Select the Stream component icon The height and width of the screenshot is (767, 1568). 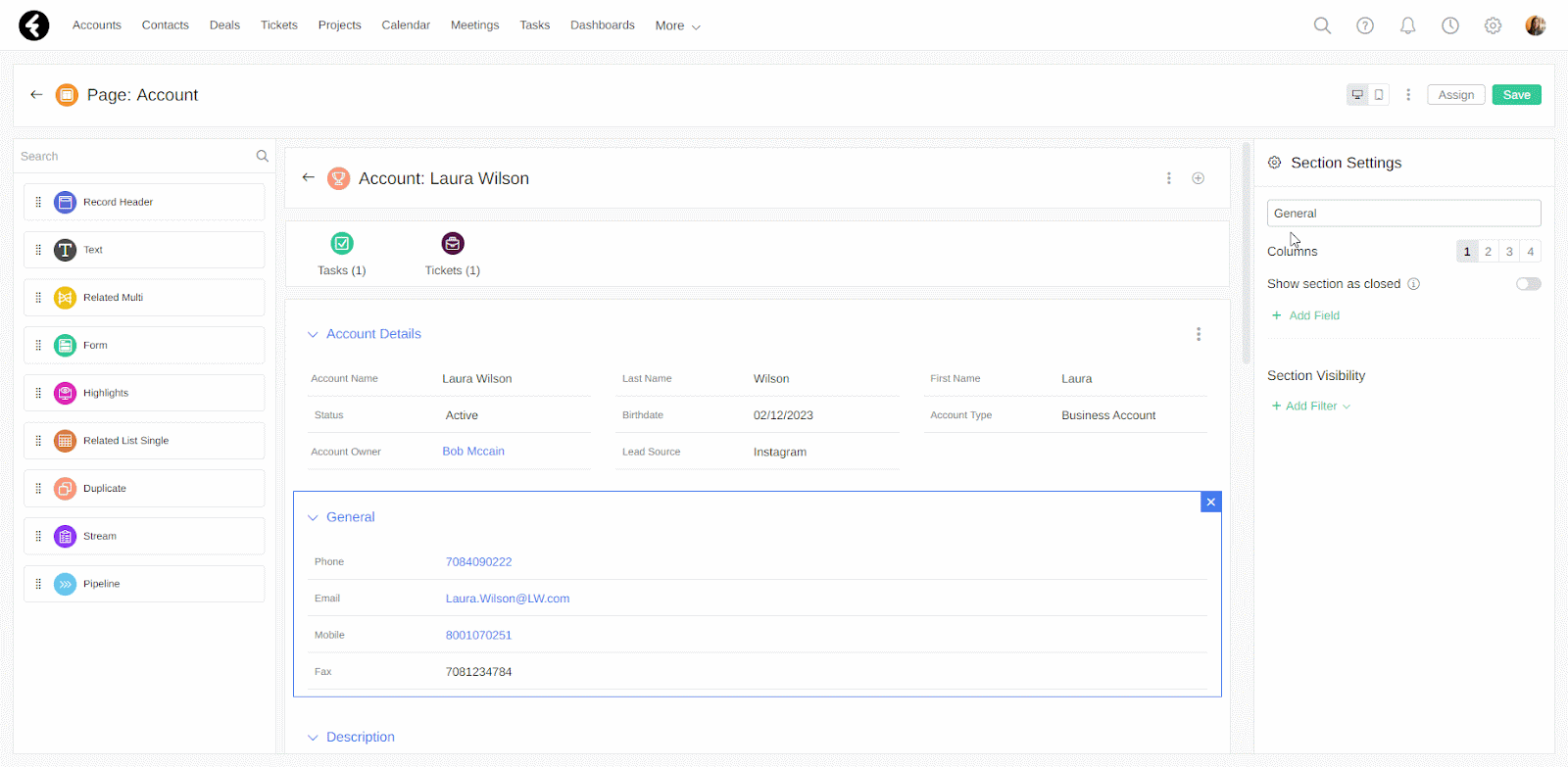click(x=66, y=536)
